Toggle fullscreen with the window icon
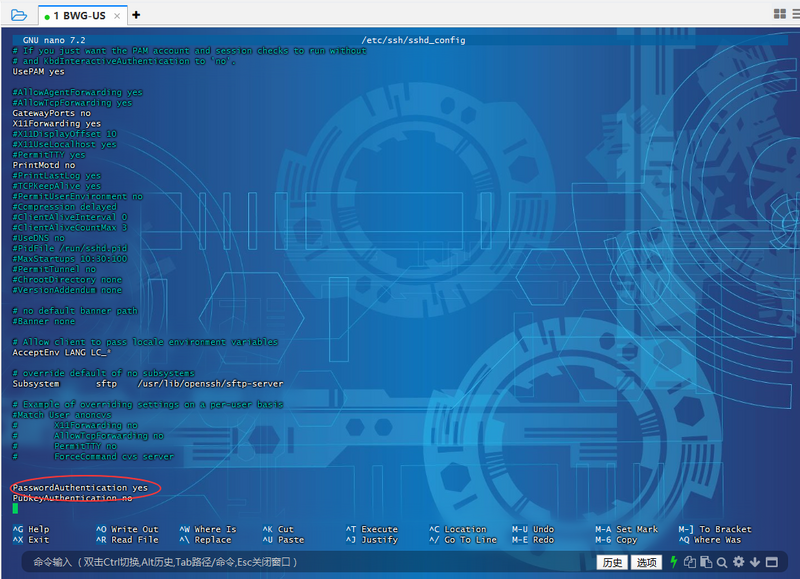Screen dimensions: 800x579 (772, 561)
